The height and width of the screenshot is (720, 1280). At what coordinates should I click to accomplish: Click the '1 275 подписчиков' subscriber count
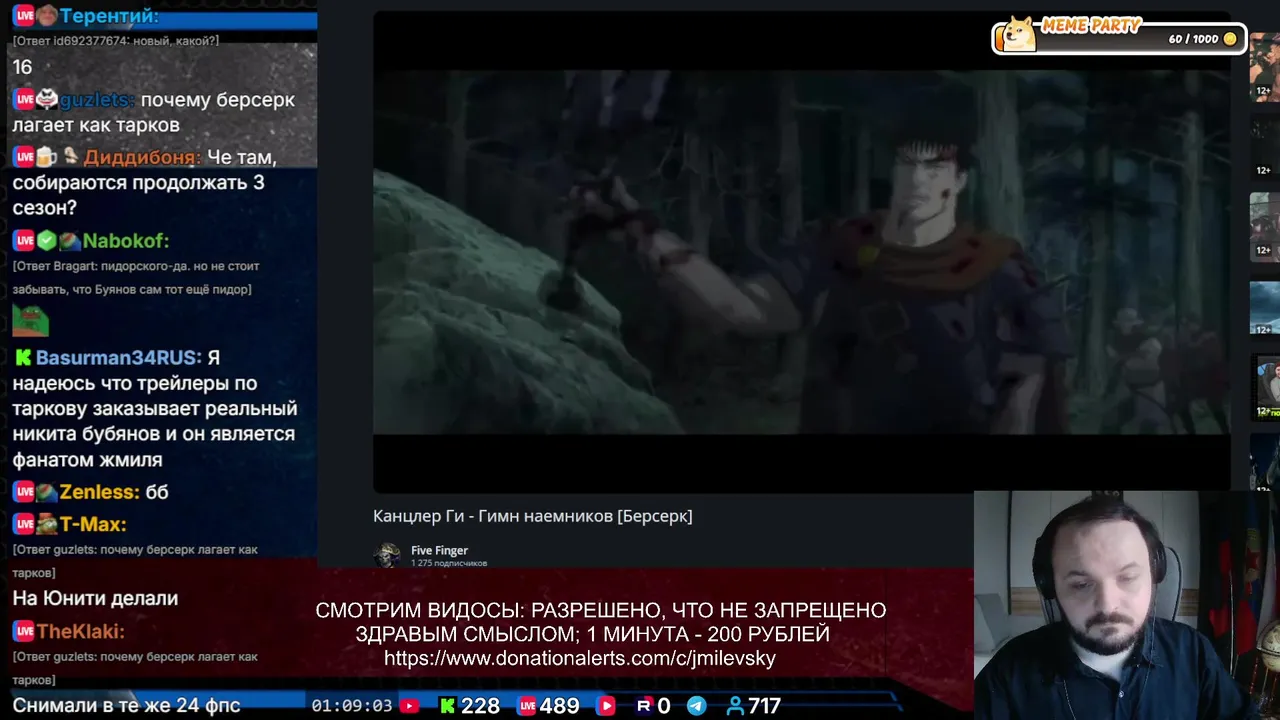pos(449,563)
